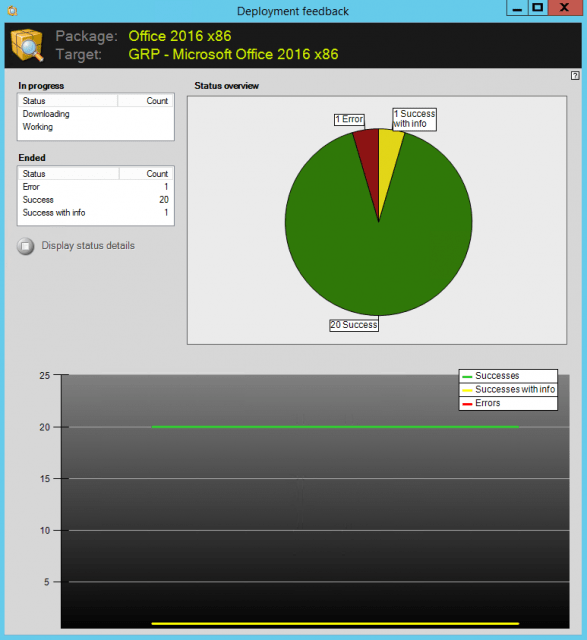The width and height of the screenshot is (587, 640).
Task: Select the Error row in Ended list
Action: coord(96,187)
